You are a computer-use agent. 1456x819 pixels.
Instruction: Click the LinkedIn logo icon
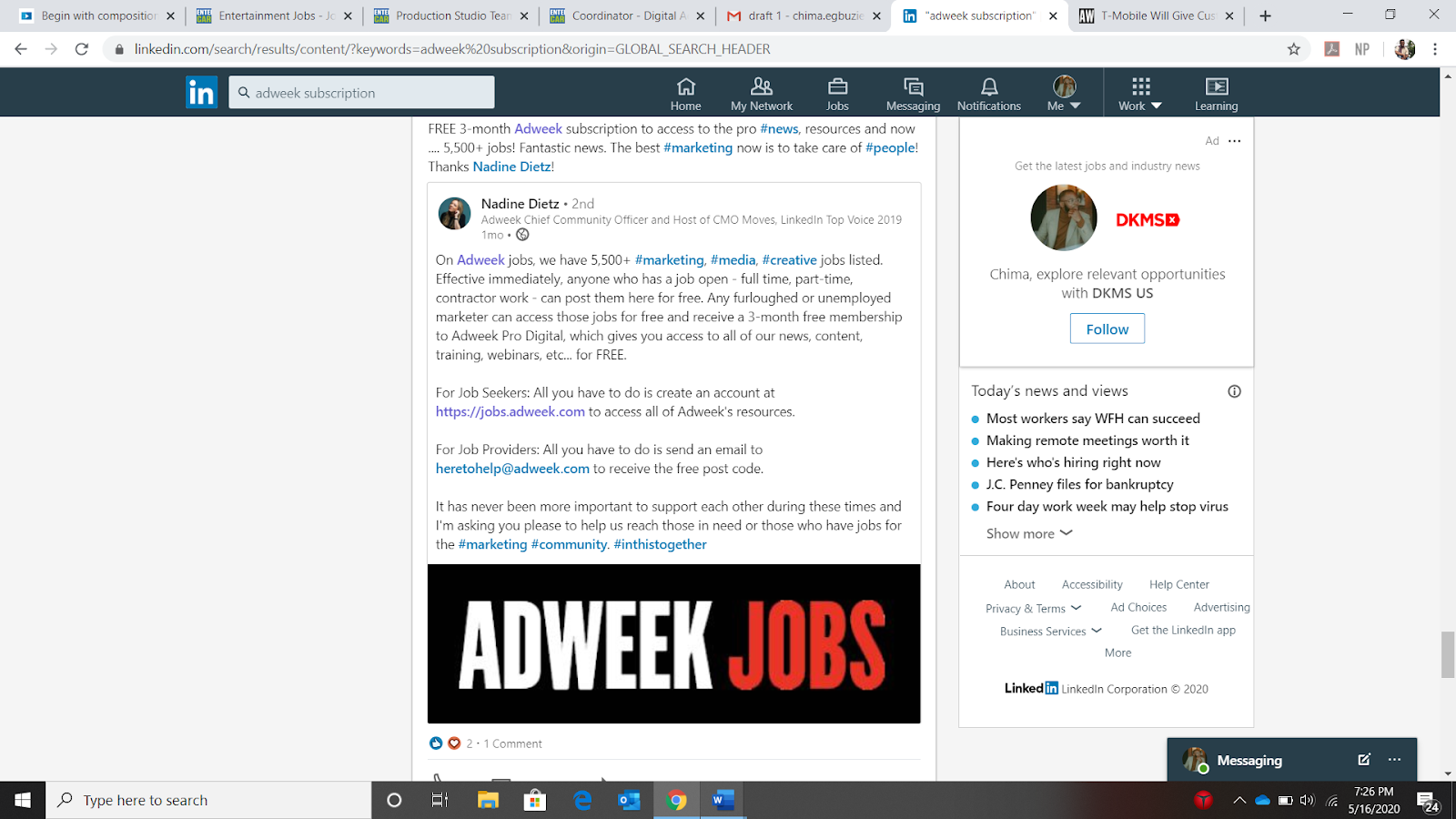coord(201,92)
